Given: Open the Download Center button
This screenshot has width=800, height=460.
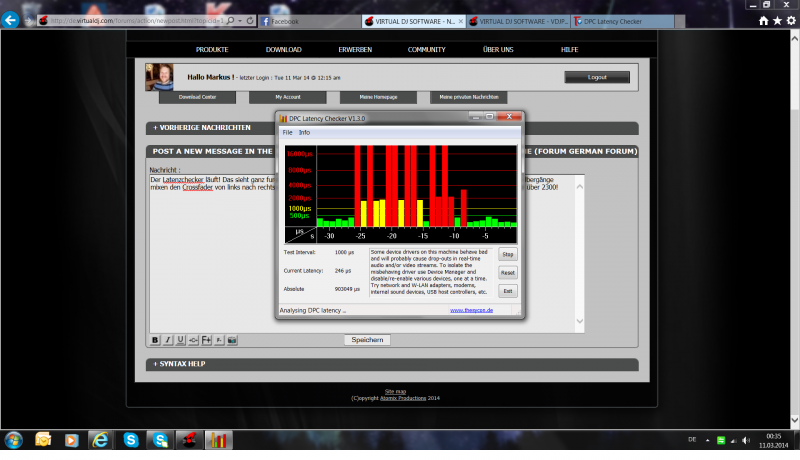Looking at the screenshot, I should (197, 97).
